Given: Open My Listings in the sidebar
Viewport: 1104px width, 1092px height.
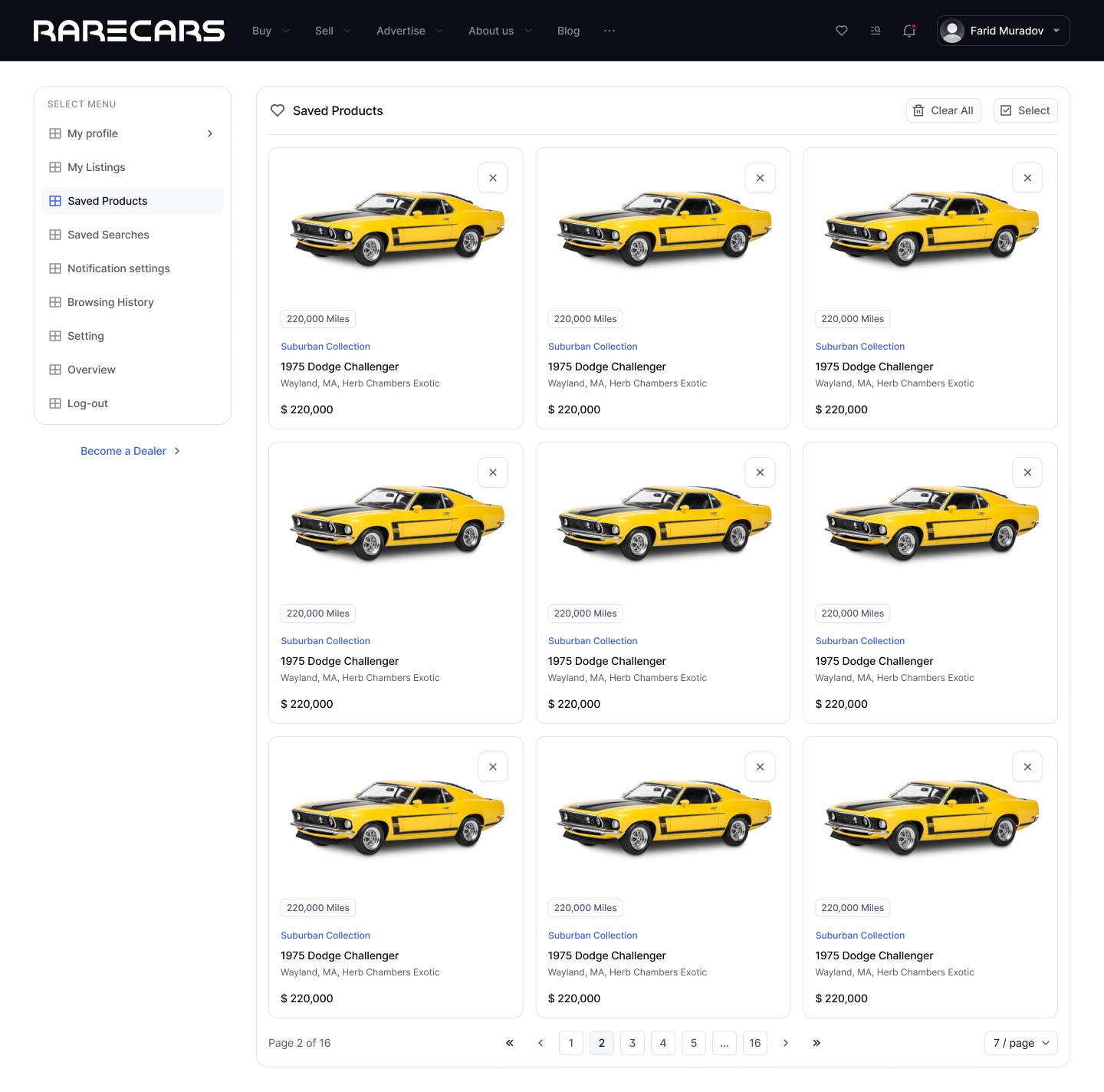Looking at the screenshot, I should point(133,167).
